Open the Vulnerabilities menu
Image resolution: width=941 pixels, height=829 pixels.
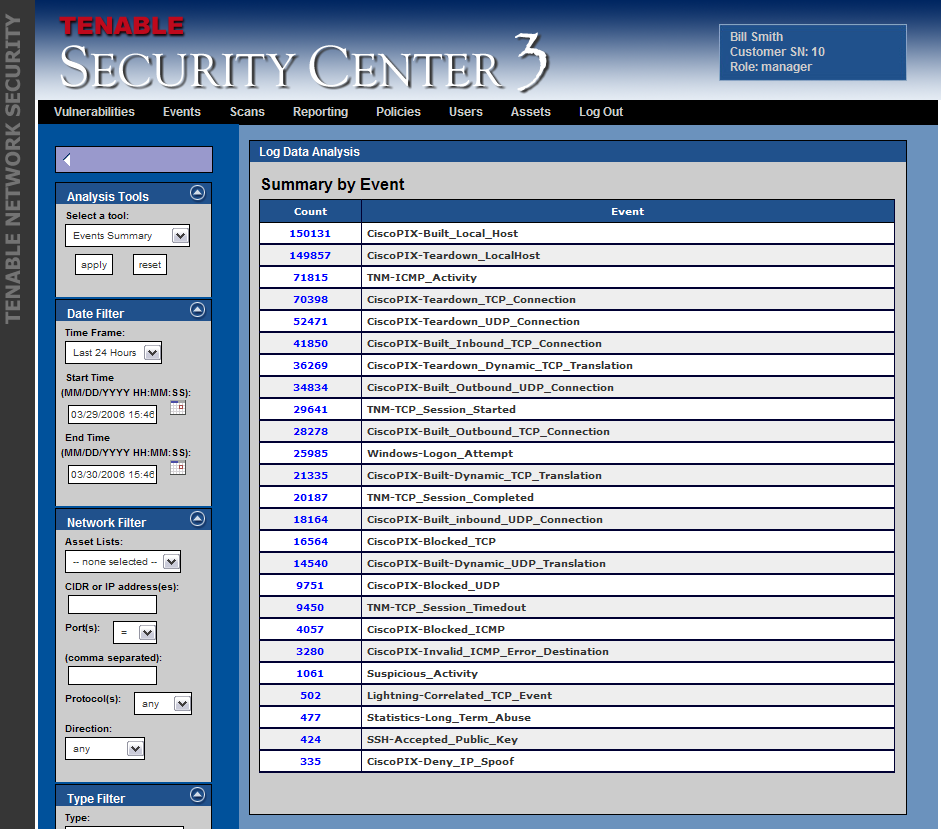pyautogui.click(x=94, y=112)
